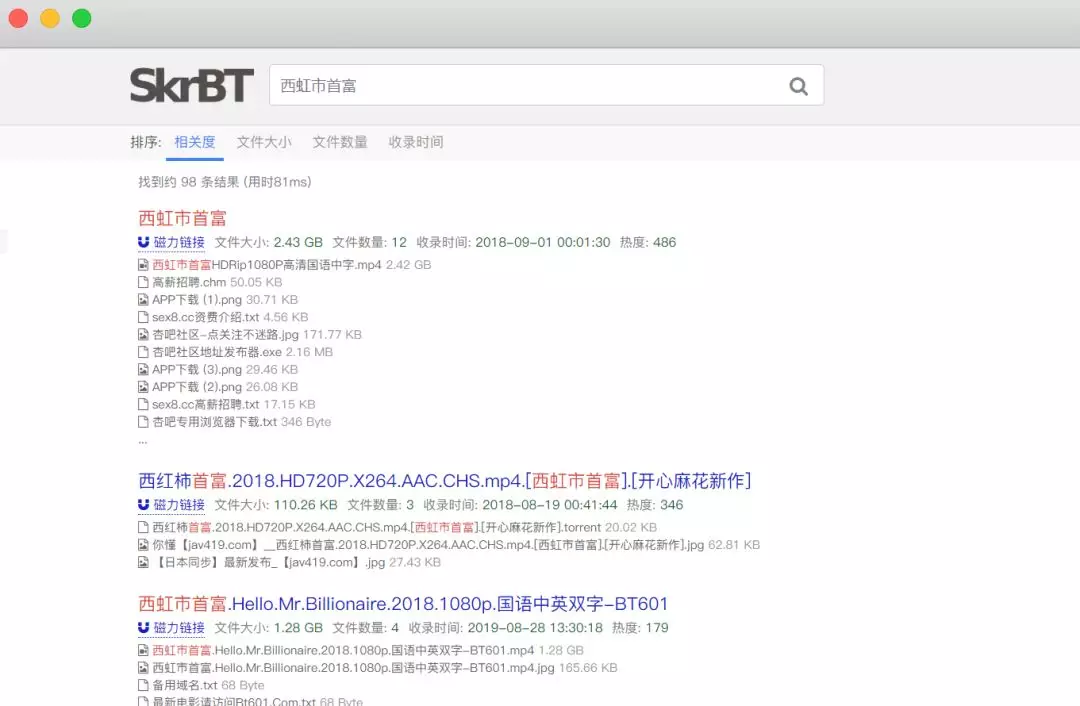Click file icon beside 备用域名.txt

click(x=143, y=685)
